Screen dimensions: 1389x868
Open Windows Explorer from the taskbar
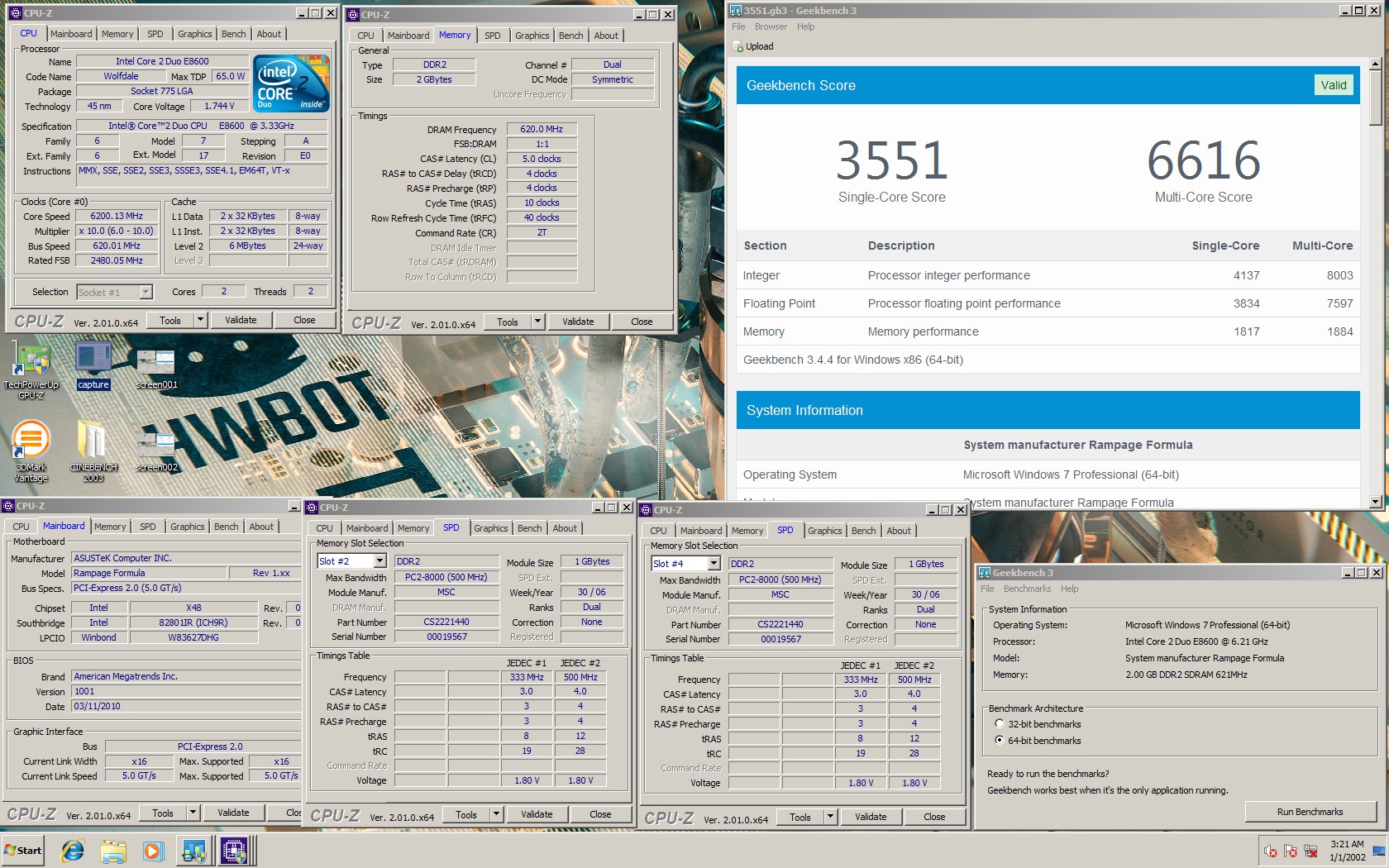113,851
